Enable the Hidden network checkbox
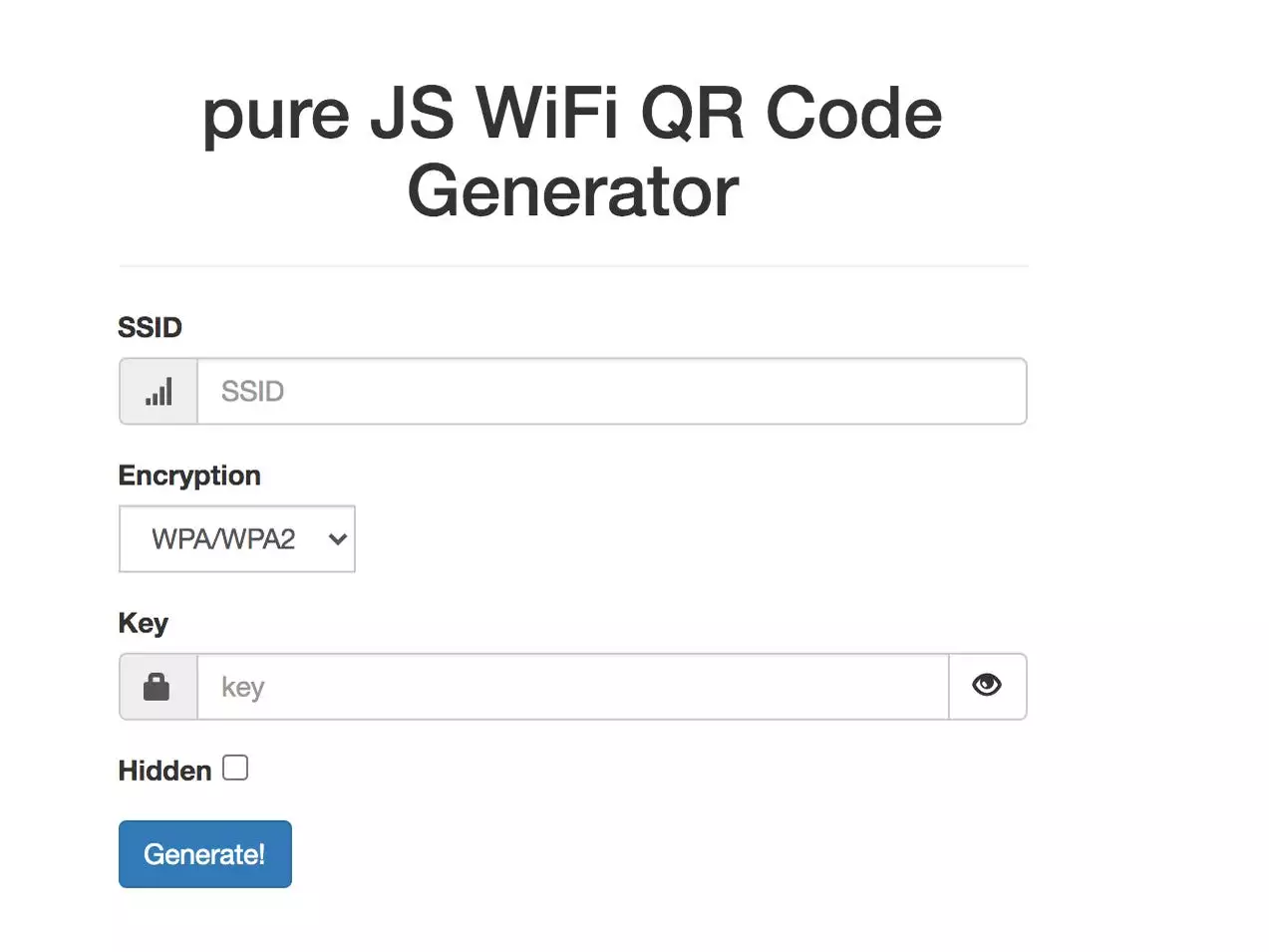1269x952 pixels. point(235,768)
